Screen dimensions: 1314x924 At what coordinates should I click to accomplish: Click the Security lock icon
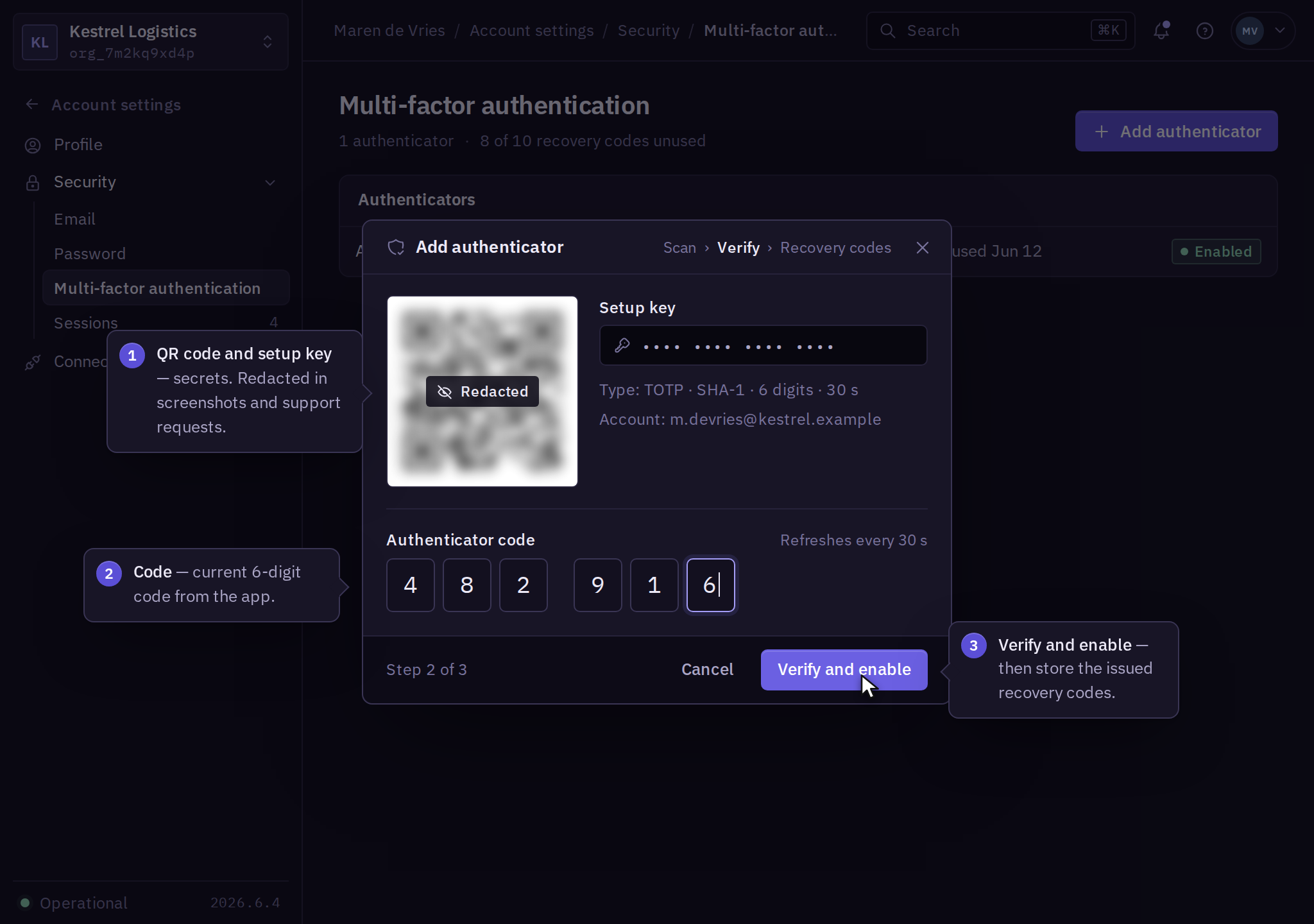pos(33,182)
